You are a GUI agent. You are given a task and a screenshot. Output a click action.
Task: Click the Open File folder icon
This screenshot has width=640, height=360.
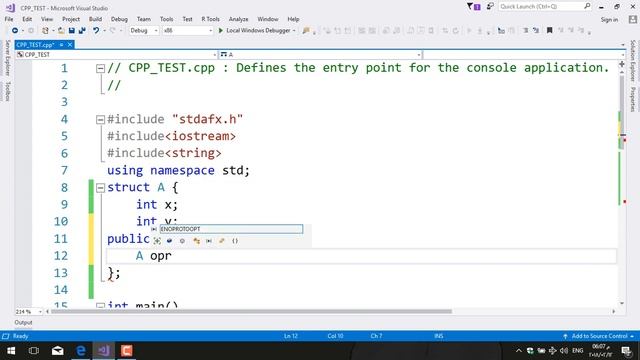[x=61, y=31]
